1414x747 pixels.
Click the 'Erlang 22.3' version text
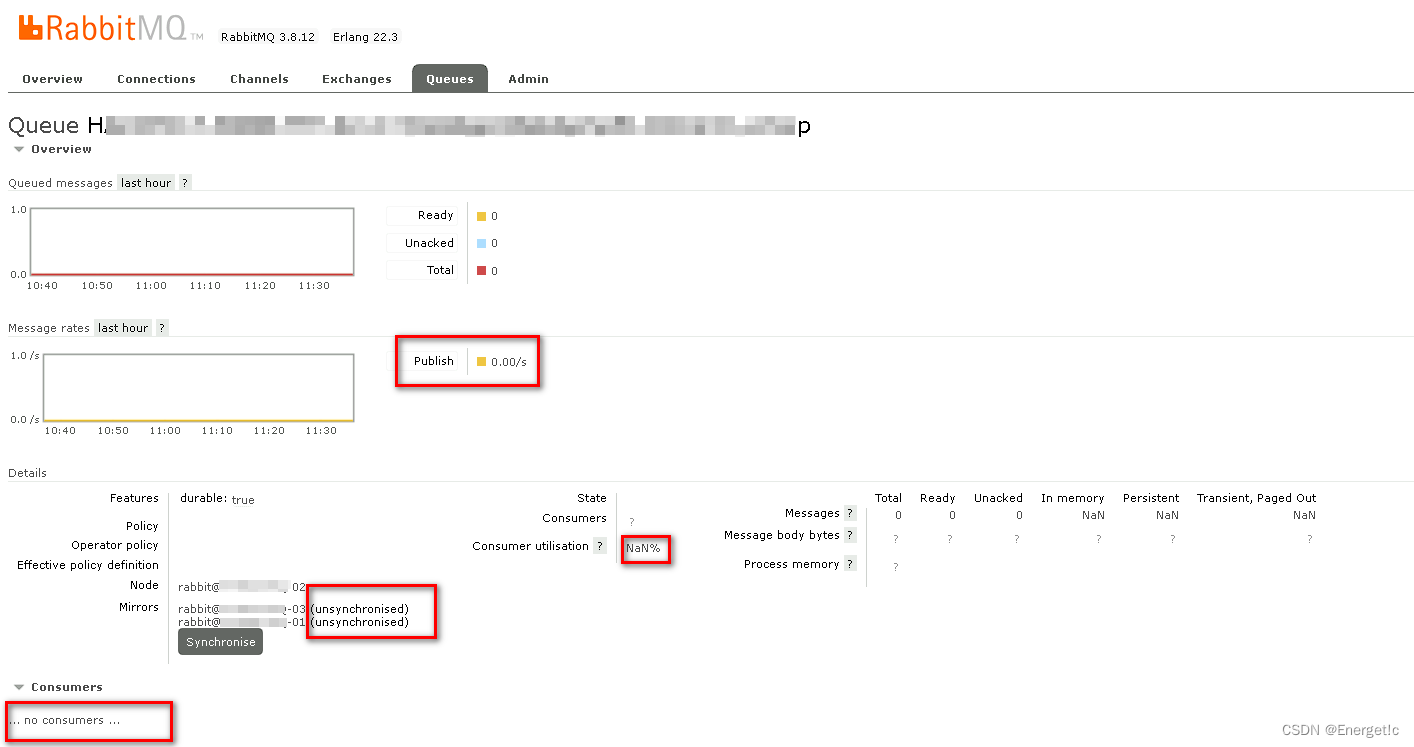click(x=365, y=37)
